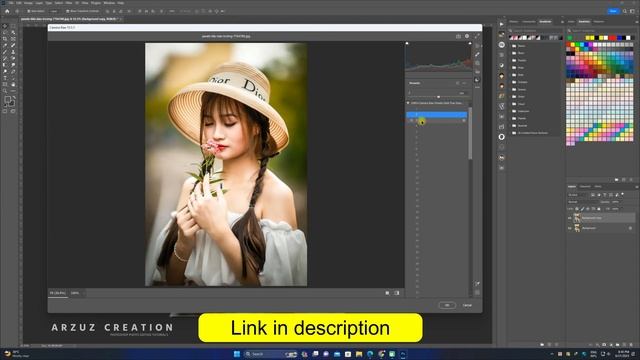The width and height of the screenshot is (640, 360).
Task: Open Camera Raw preferences gear icon
Action: [x=467, y=36]
